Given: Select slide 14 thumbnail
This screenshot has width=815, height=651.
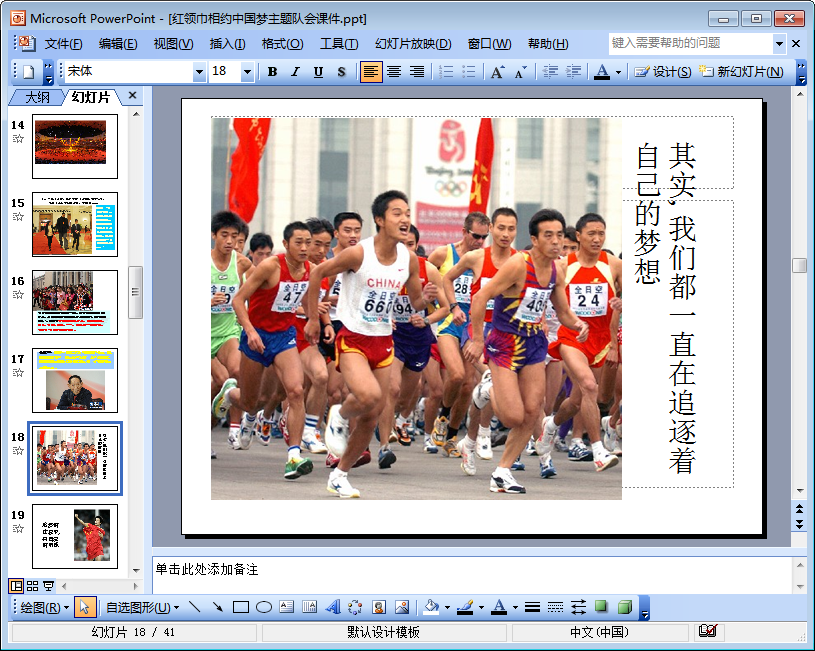Looking at the screenshot, I should 75,147.
